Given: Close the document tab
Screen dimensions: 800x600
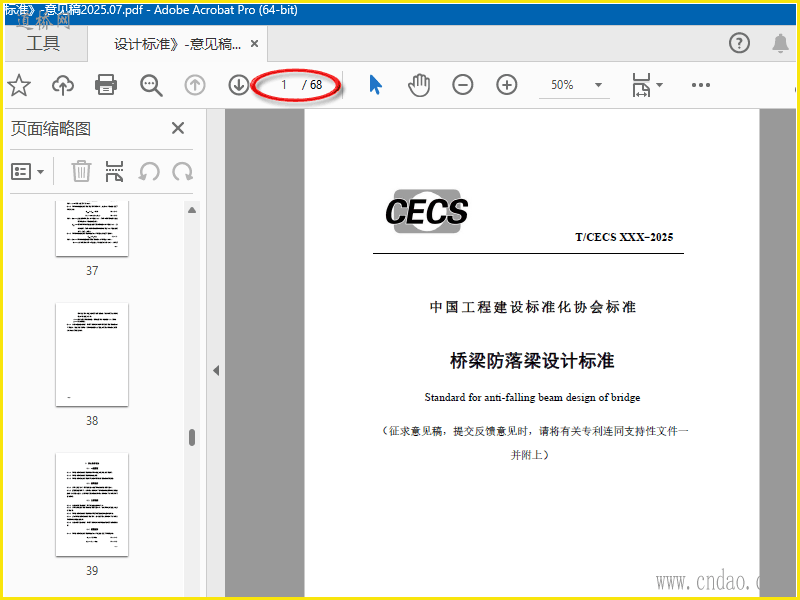Looking at the screenshot, I should click(254, 44).
